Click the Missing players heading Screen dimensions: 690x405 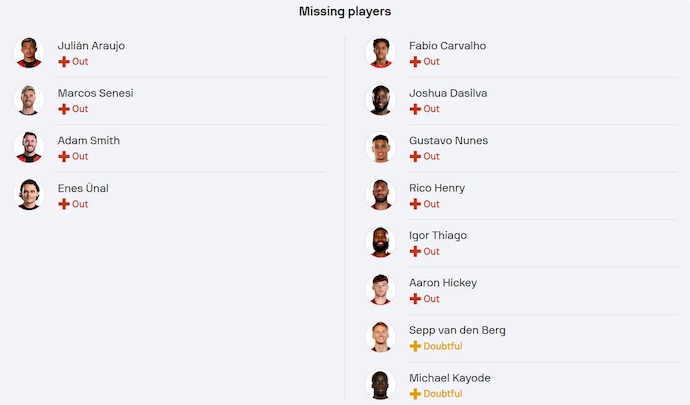pyautogui.click(x=345, y=12)
